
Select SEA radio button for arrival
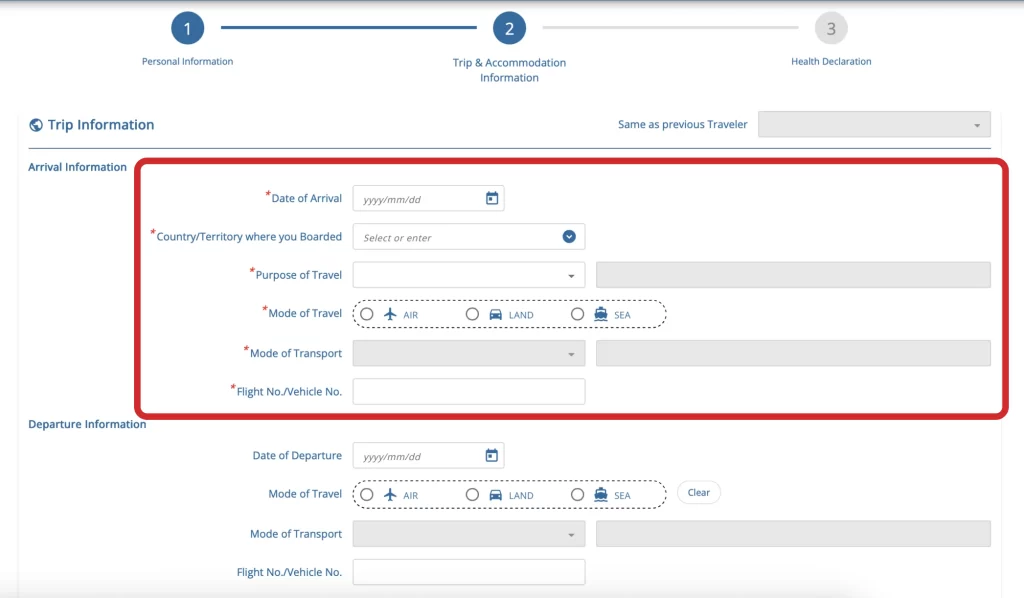click(577, 314)
